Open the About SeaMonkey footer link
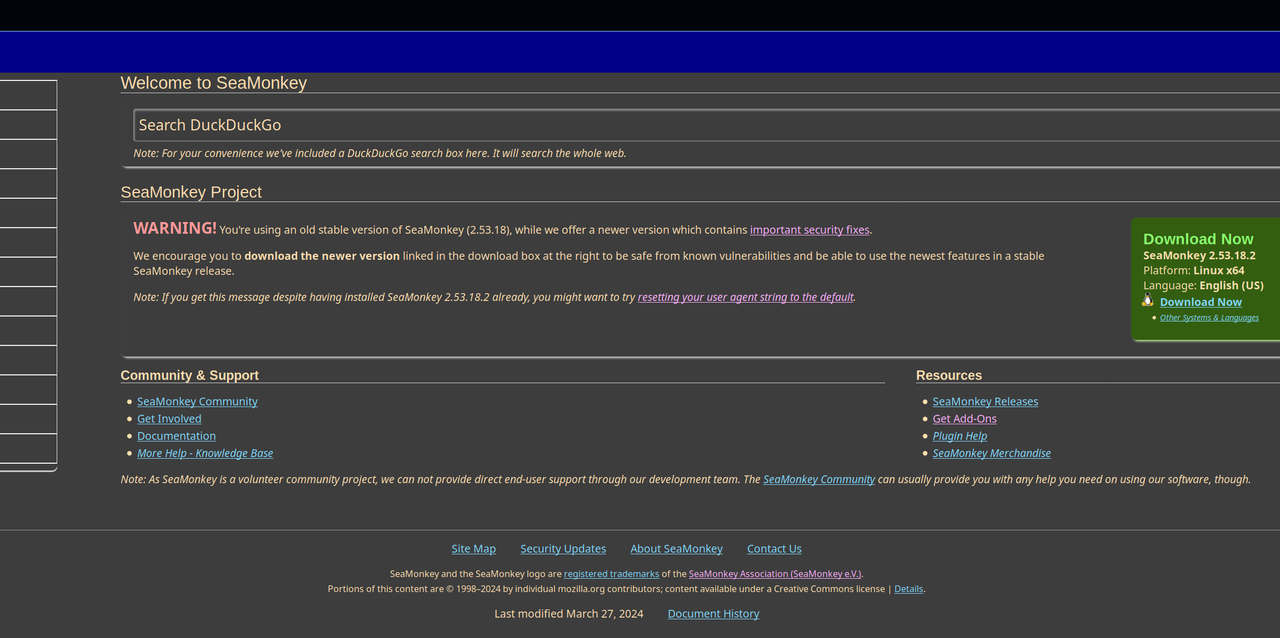The width and height of the screenshot is (1280, 638). pos(676,549)
